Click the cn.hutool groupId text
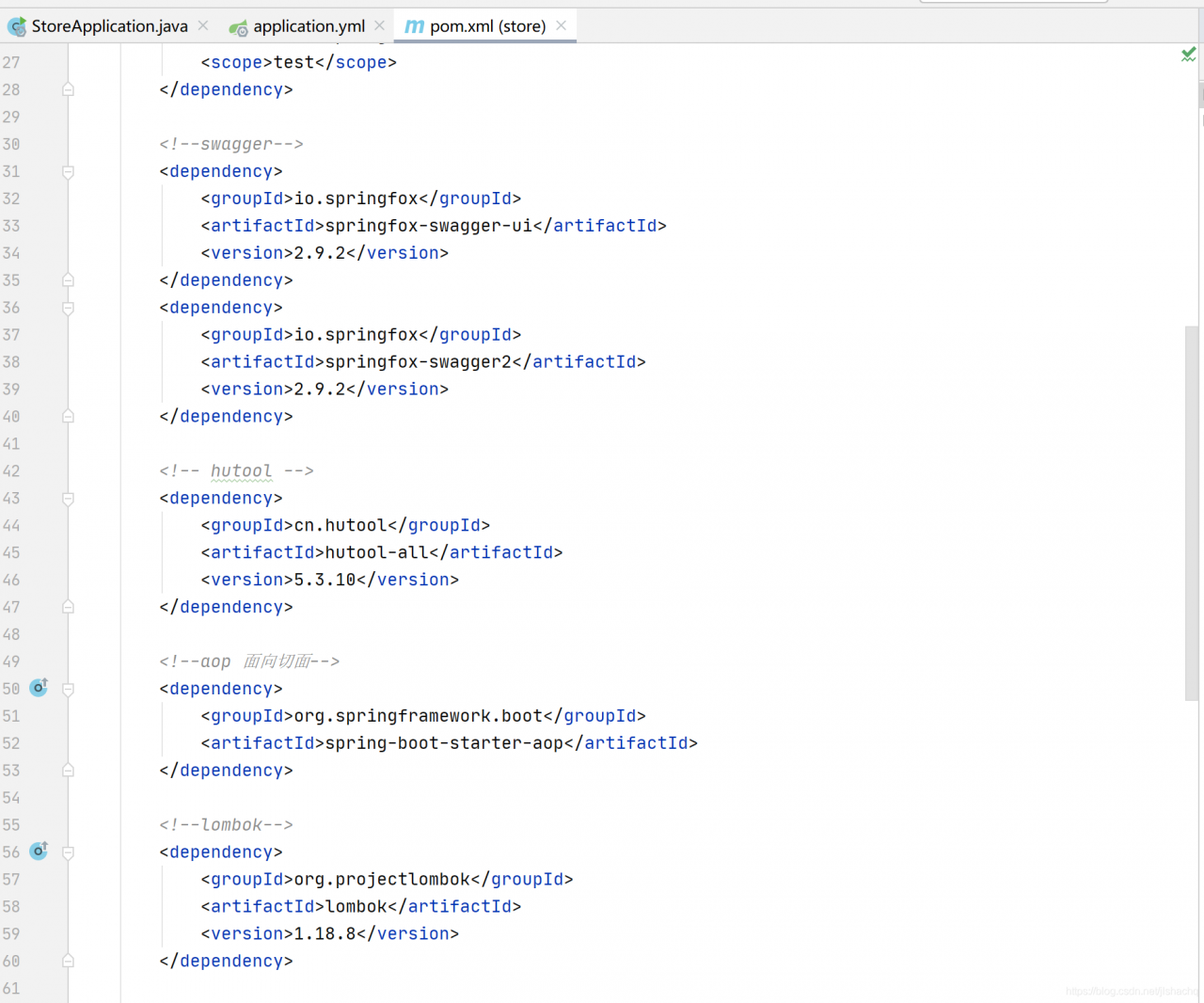The height and width of the screenshot is (1003, 1204). click(x=341, y=525)
